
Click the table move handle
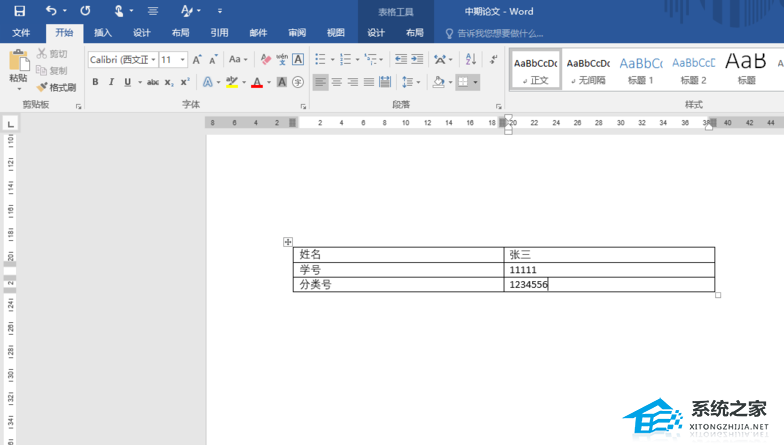[x=288, y=242]
